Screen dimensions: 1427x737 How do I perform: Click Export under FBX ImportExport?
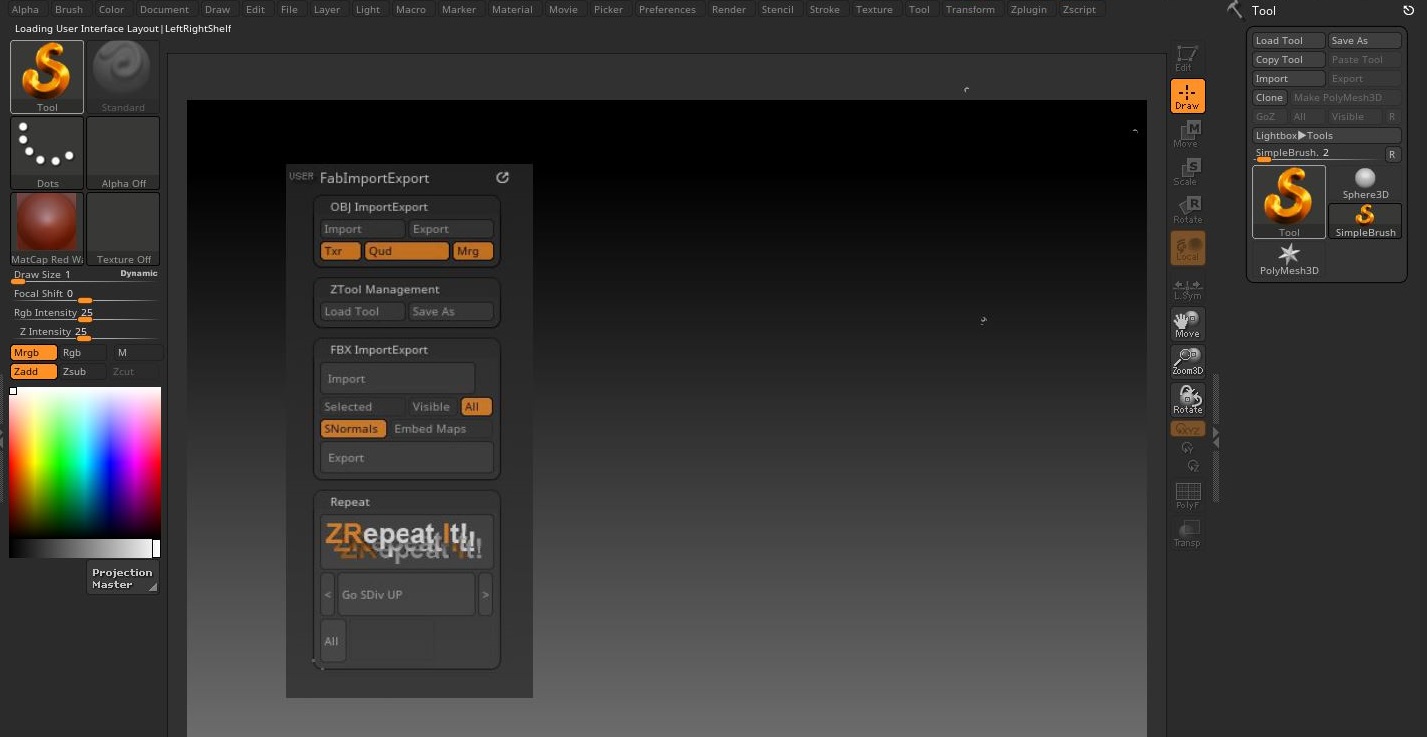[x=407, y=458]
